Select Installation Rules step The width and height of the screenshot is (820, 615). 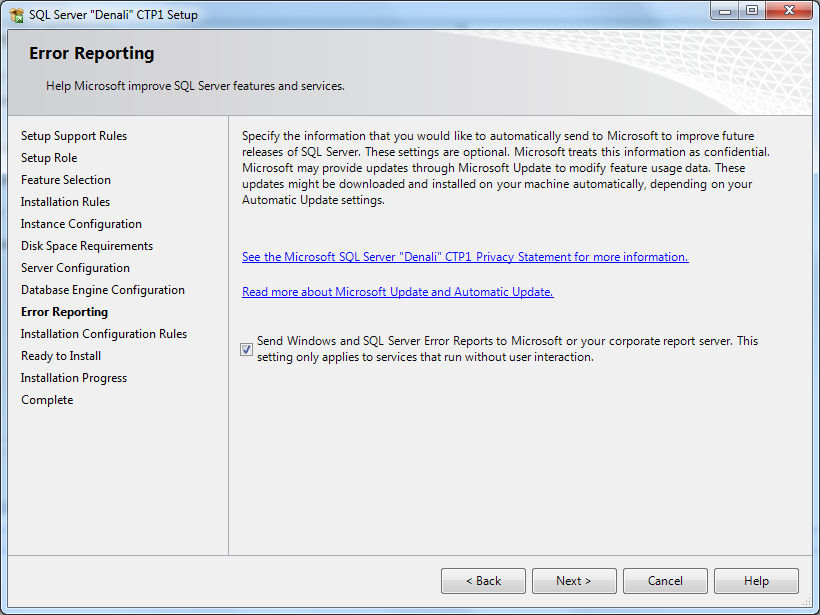point(65,202)
